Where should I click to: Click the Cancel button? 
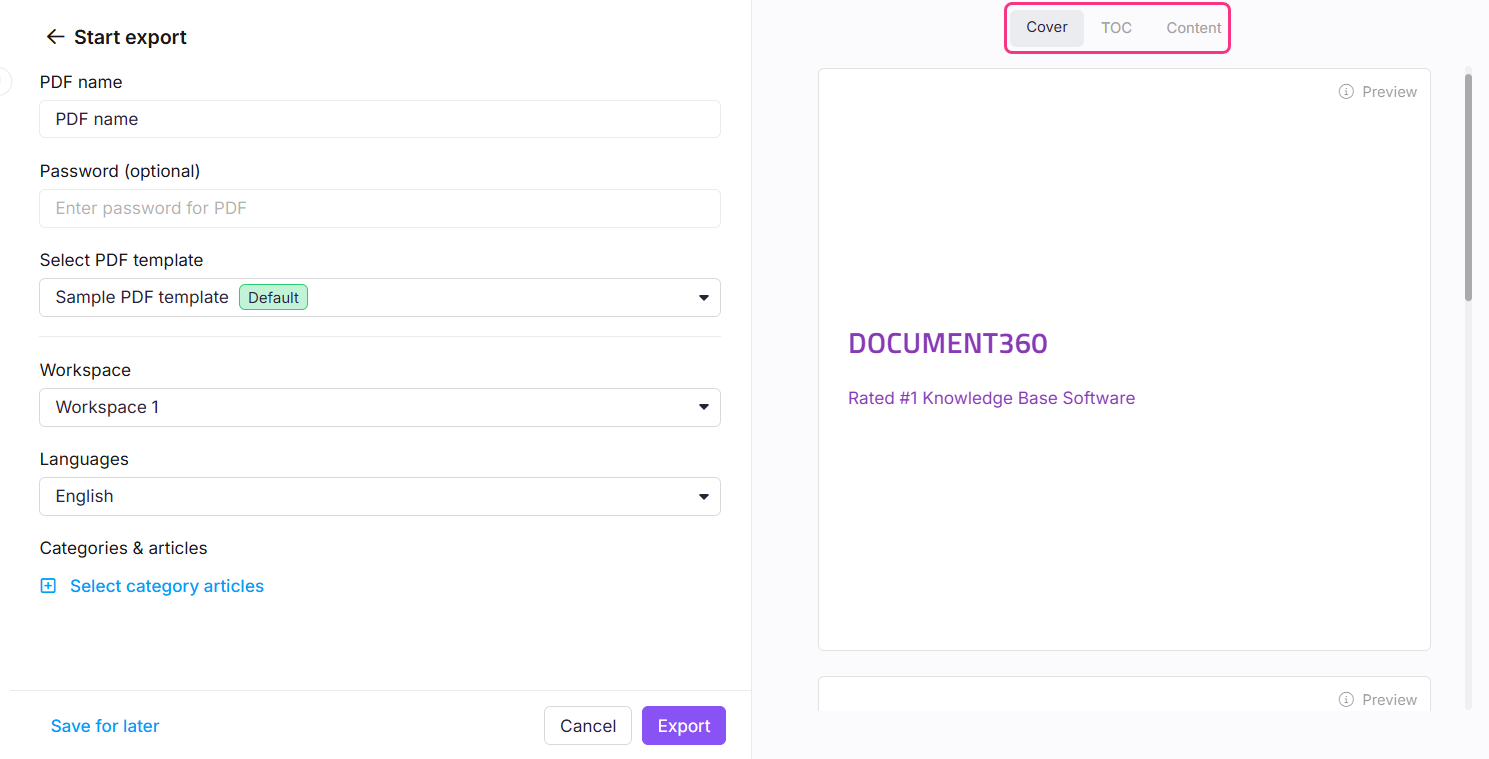click(588, 726)
